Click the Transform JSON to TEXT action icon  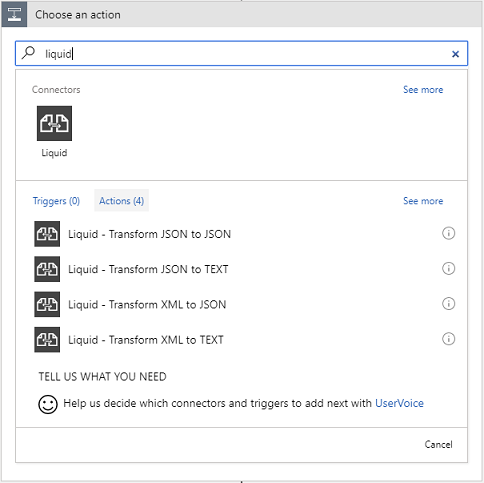click(47, 269)
